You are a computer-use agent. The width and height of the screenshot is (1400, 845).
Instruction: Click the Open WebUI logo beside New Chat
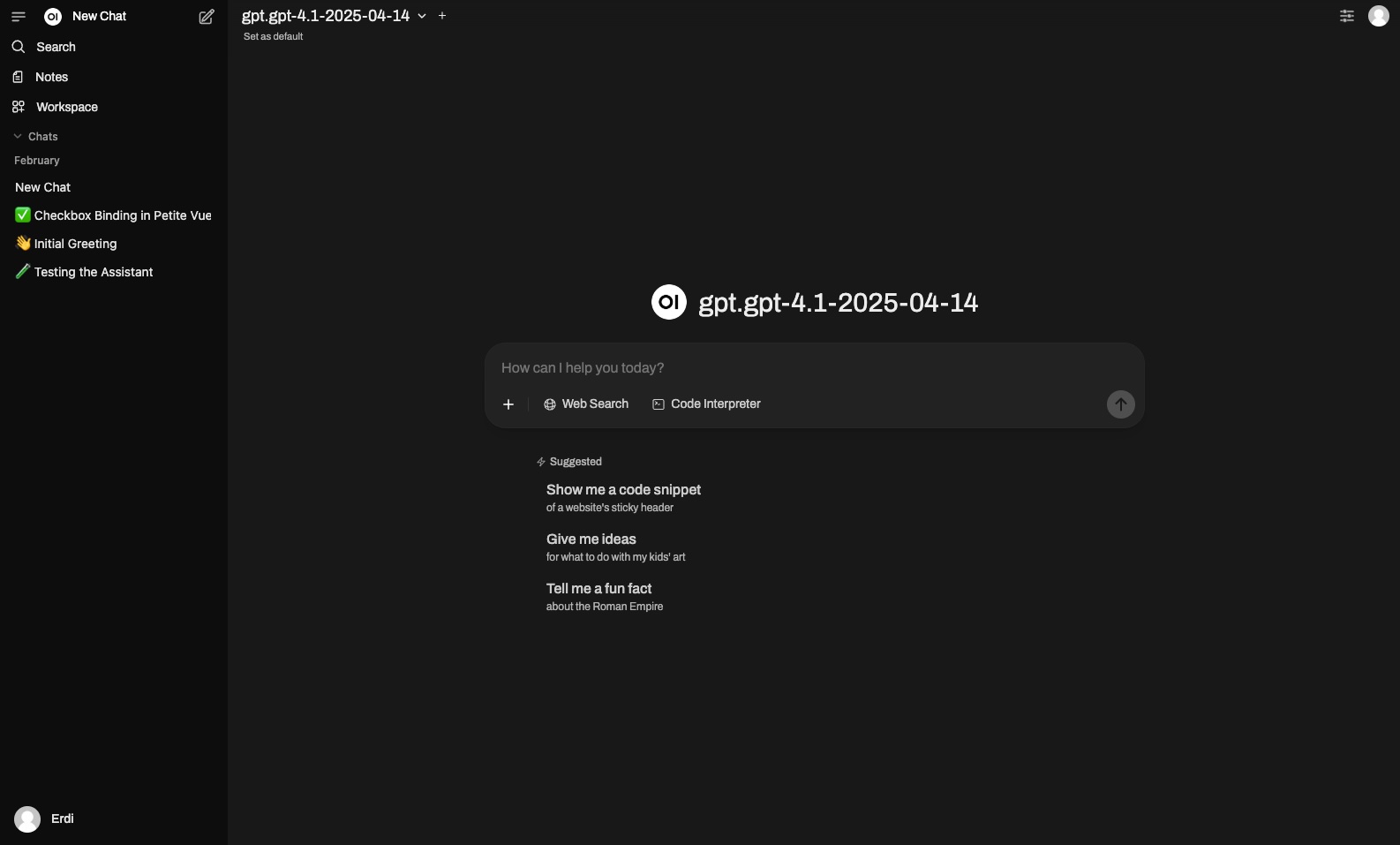[53, 17]
